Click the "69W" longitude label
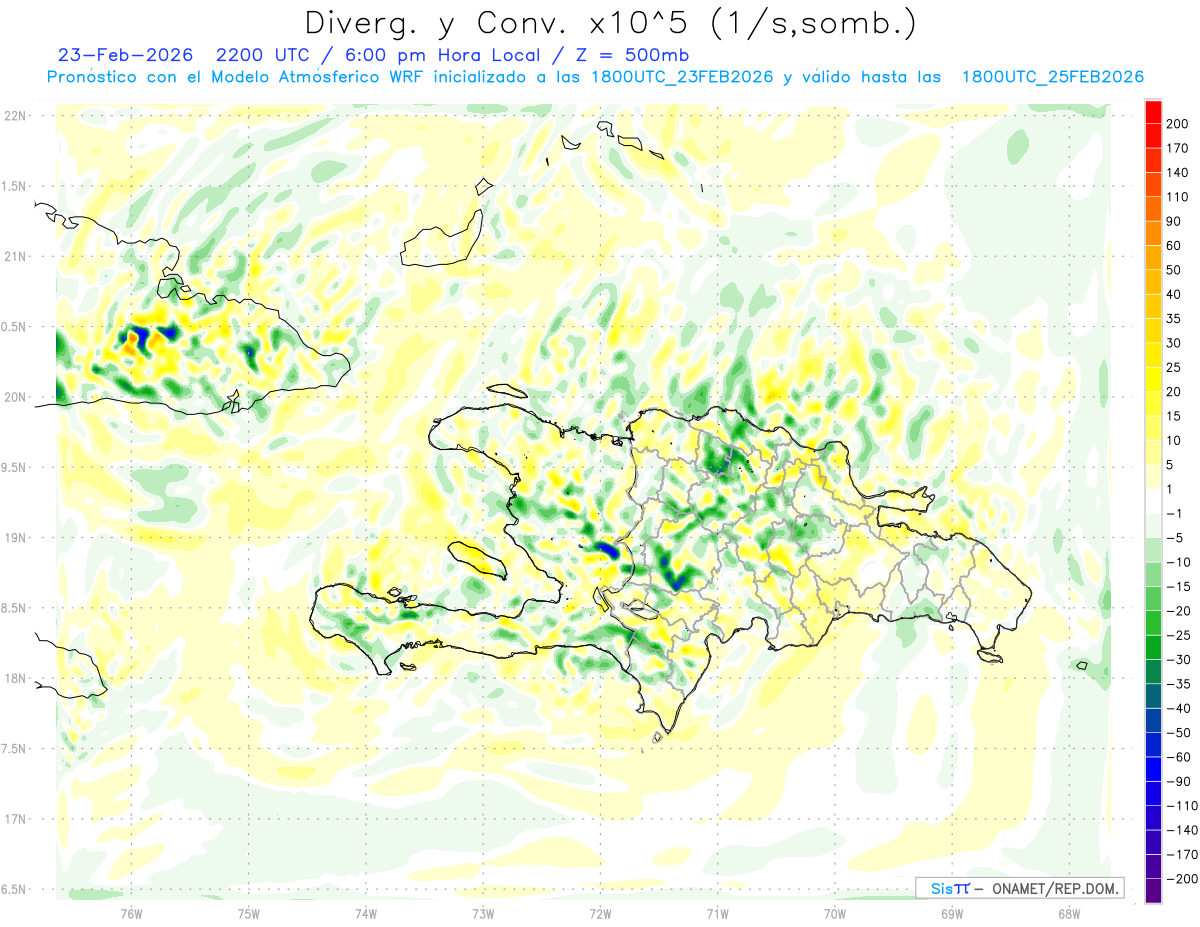Image resolution: width=1200 pixels, height=927 pixels. pos(952,913)
